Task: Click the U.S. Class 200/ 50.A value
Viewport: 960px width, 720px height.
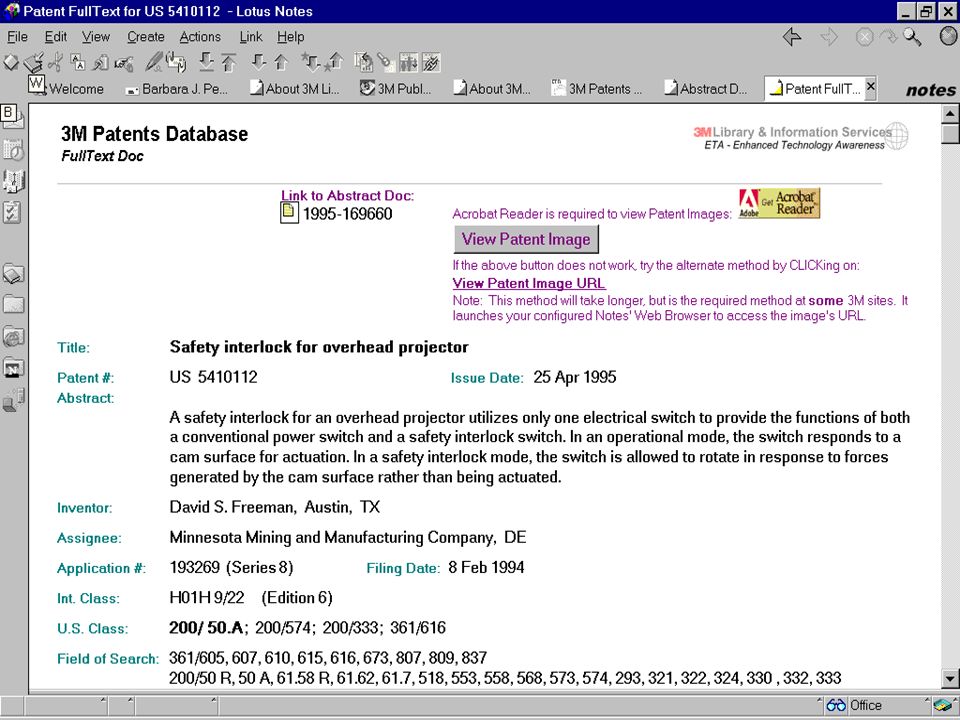Action: (x=207, y=628)
